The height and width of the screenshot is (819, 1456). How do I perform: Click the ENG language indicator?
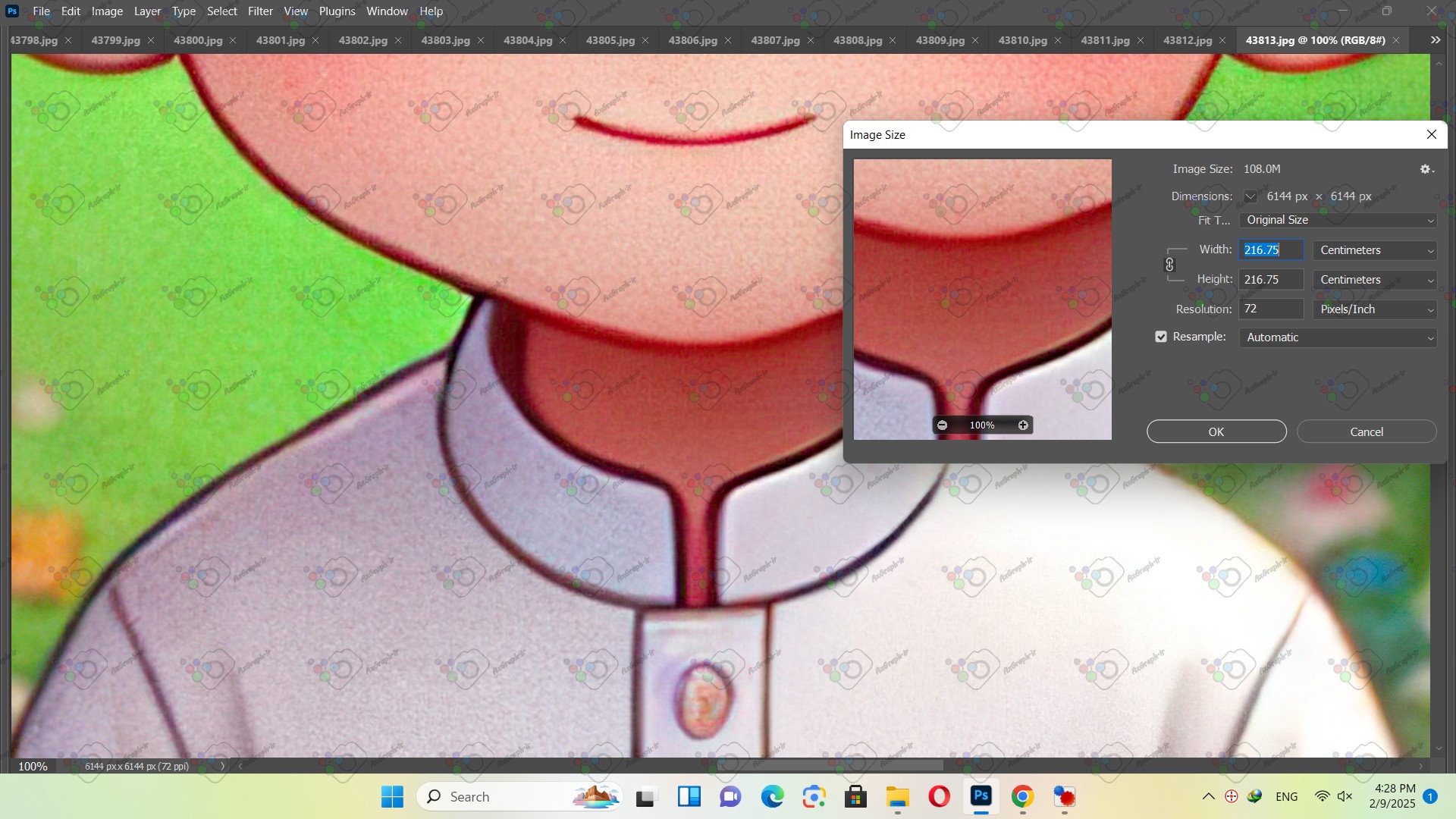[1286, 796]
